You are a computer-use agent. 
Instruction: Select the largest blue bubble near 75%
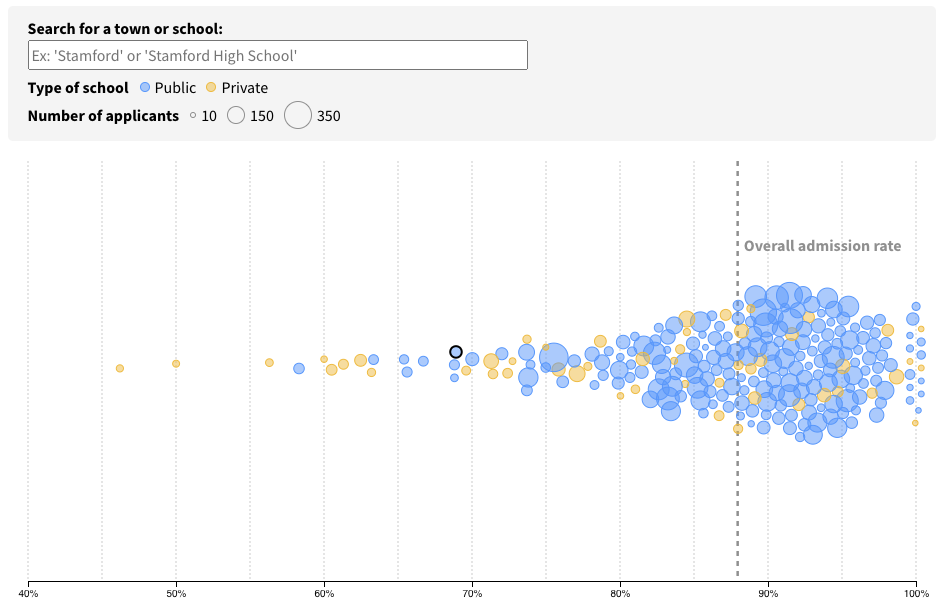[x=554, y=358]
